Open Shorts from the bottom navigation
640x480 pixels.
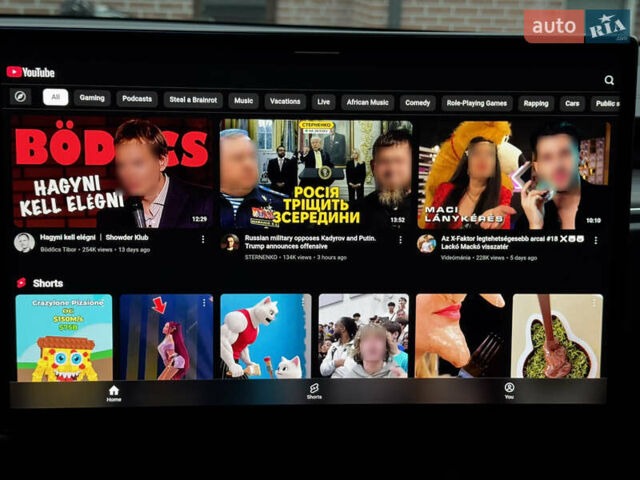click(x=314, y=391)
